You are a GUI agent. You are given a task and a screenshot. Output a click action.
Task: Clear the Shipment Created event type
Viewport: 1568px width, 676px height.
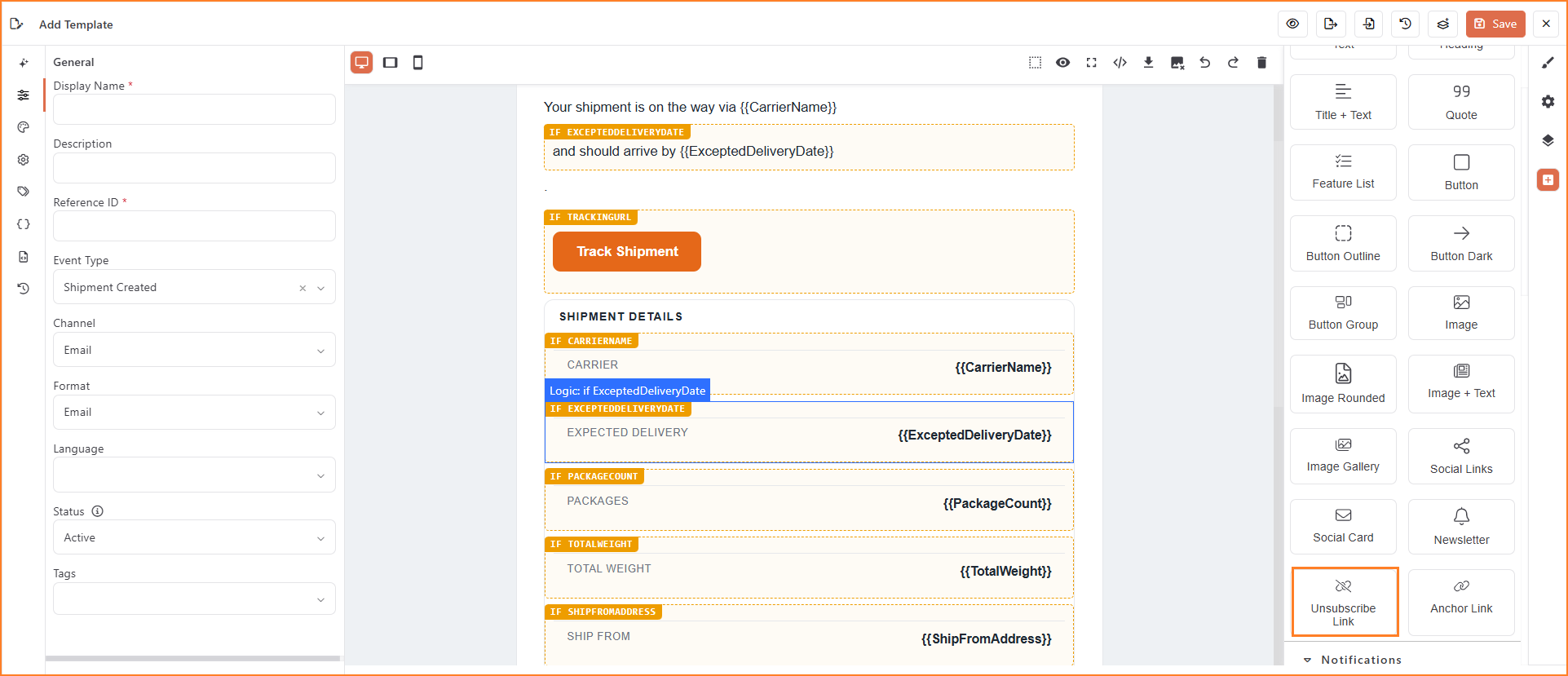point(303,288)
